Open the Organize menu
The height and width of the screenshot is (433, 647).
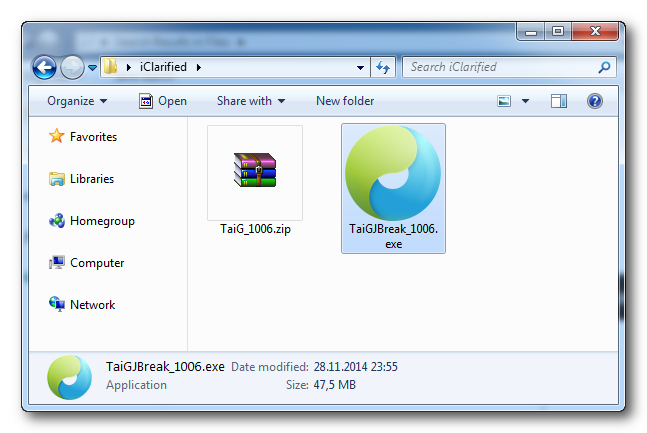pos(77,101)
